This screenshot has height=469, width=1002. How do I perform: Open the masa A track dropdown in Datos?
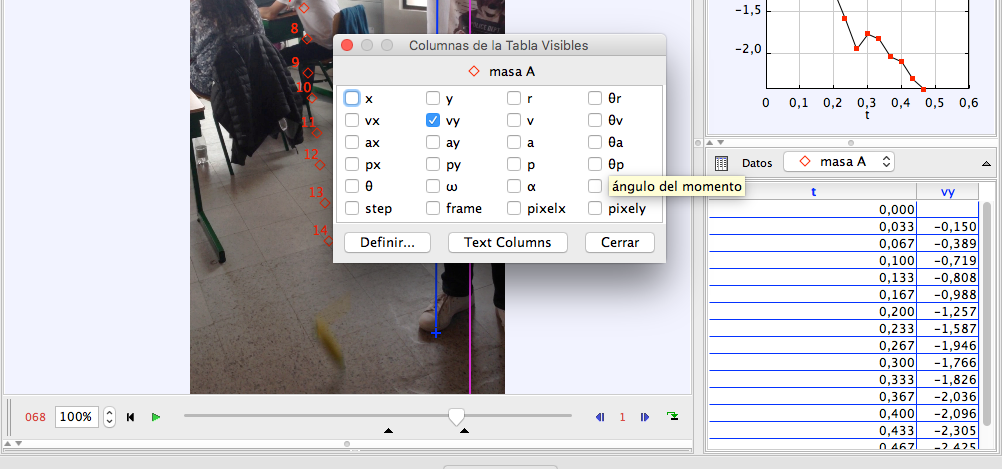coord(839,162)
